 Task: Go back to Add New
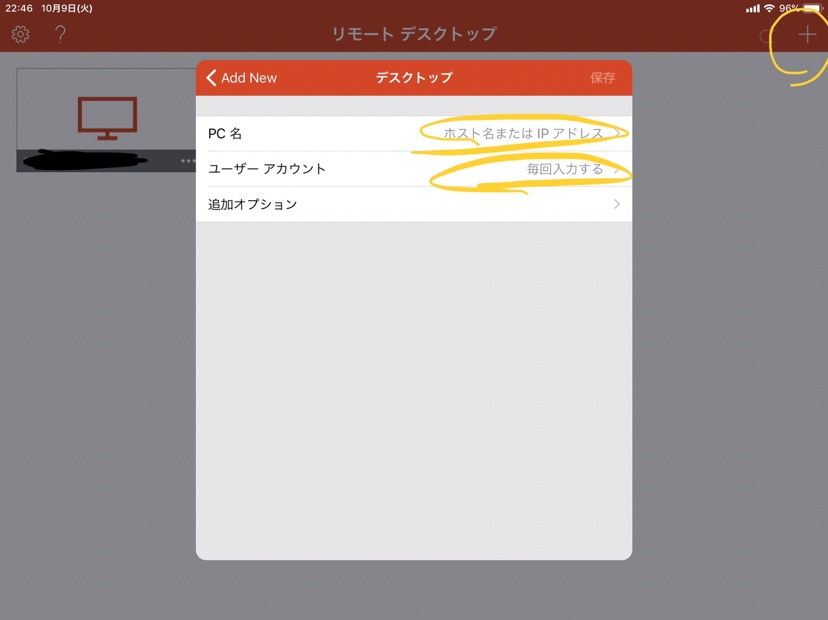click(x=242, y=78)
